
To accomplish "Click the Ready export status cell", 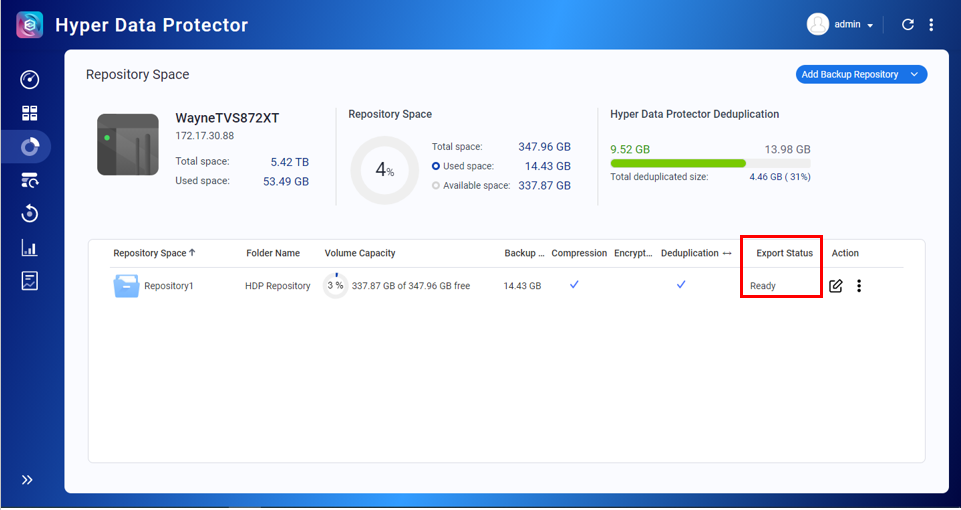I will click(763, 286).
